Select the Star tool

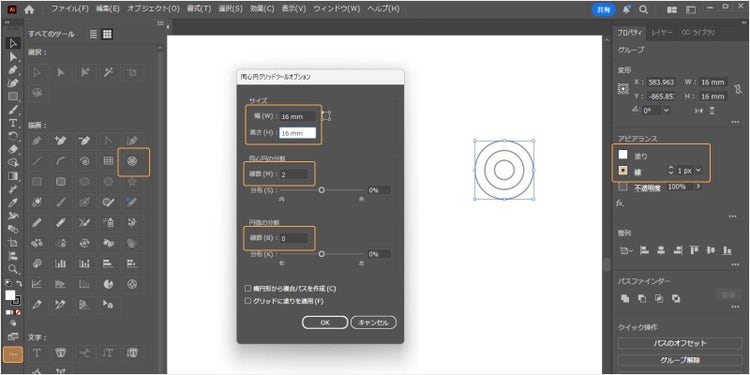point(132,182)
